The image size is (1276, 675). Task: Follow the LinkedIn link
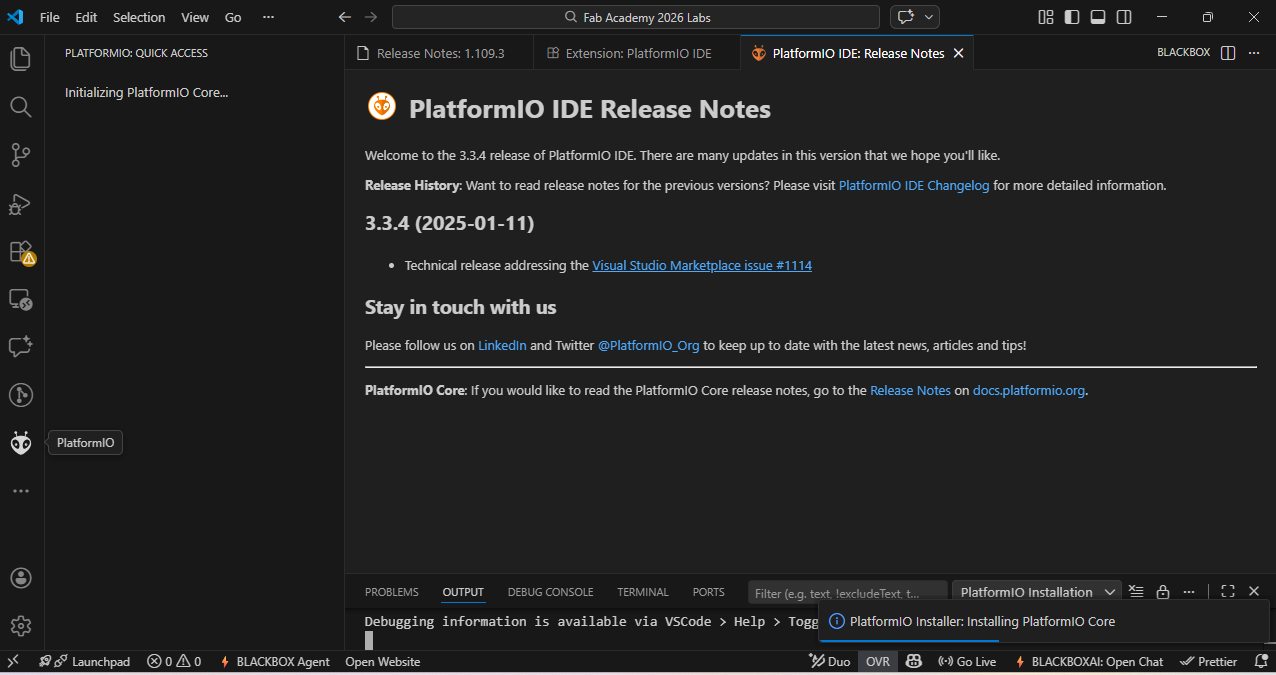[x=502, y=345]
